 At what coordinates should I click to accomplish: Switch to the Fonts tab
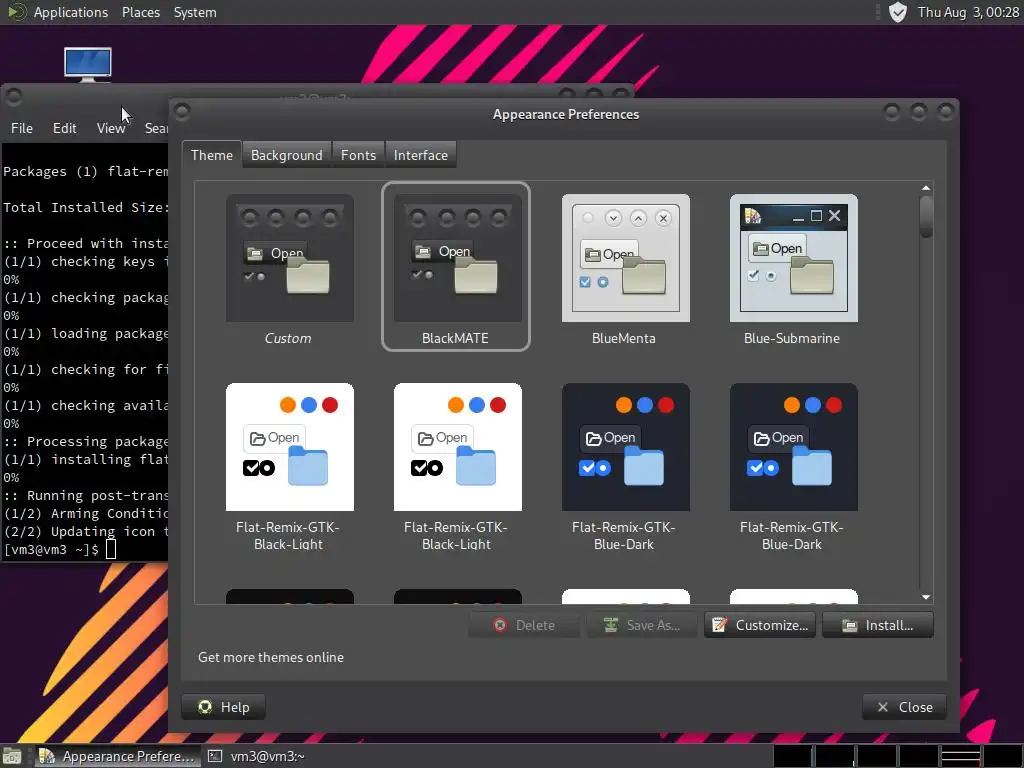pos(359,155)
